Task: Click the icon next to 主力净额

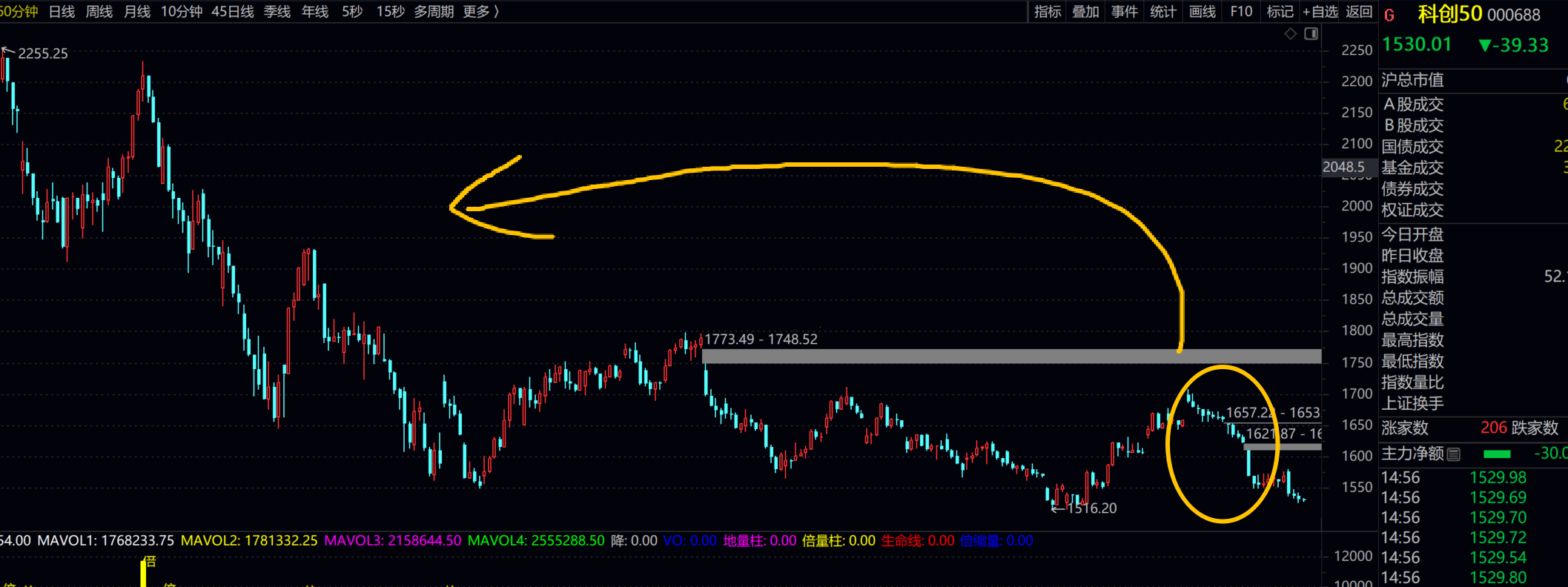Action: 1454,454
